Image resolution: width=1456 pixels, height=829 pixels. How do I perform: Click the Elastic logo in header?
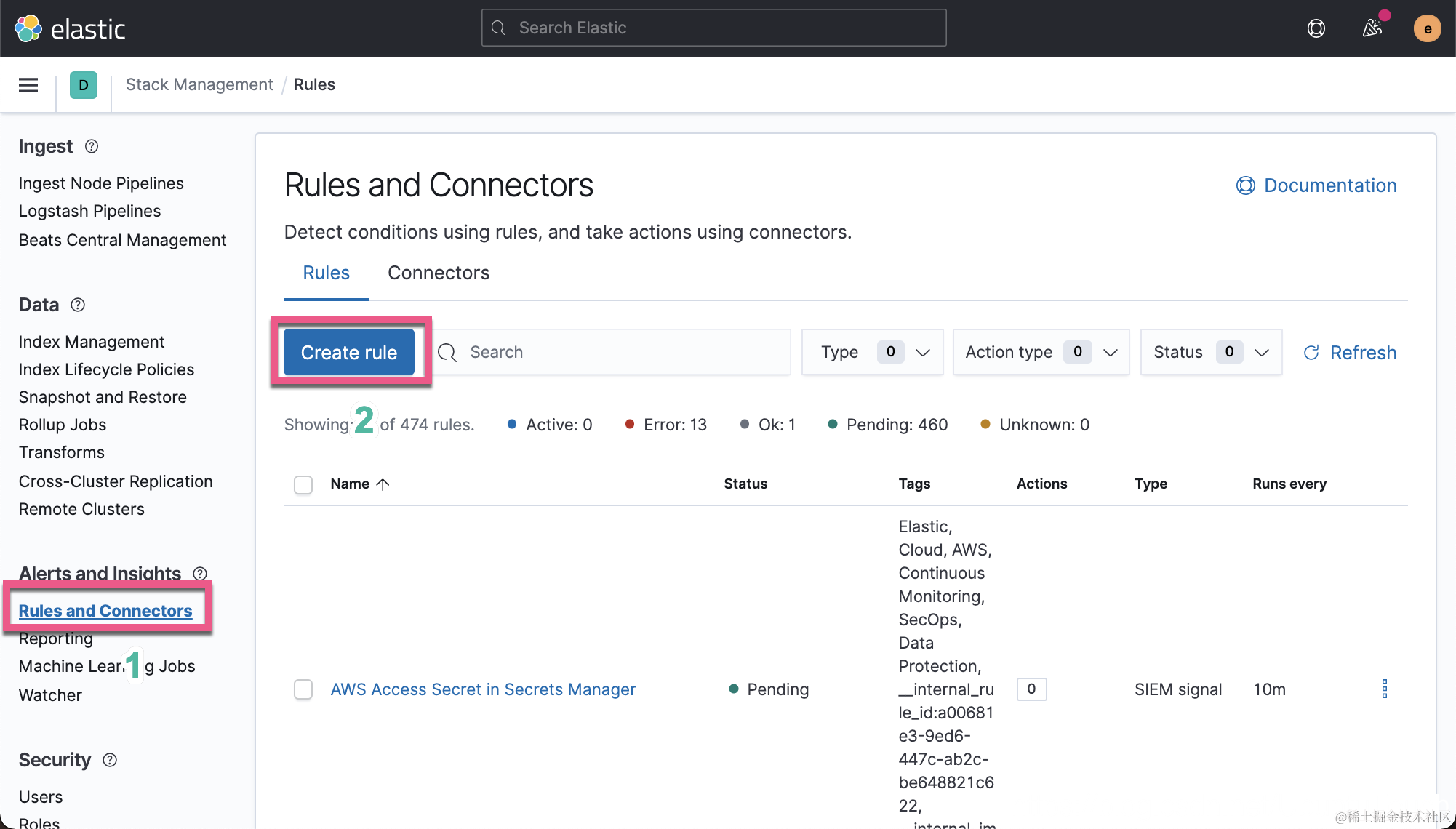(x=70, y=28)
